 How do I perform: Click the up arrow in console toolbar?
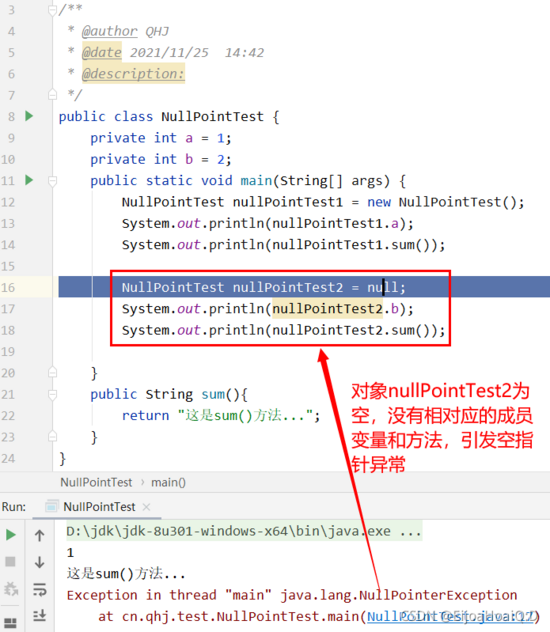click(39, 535)
